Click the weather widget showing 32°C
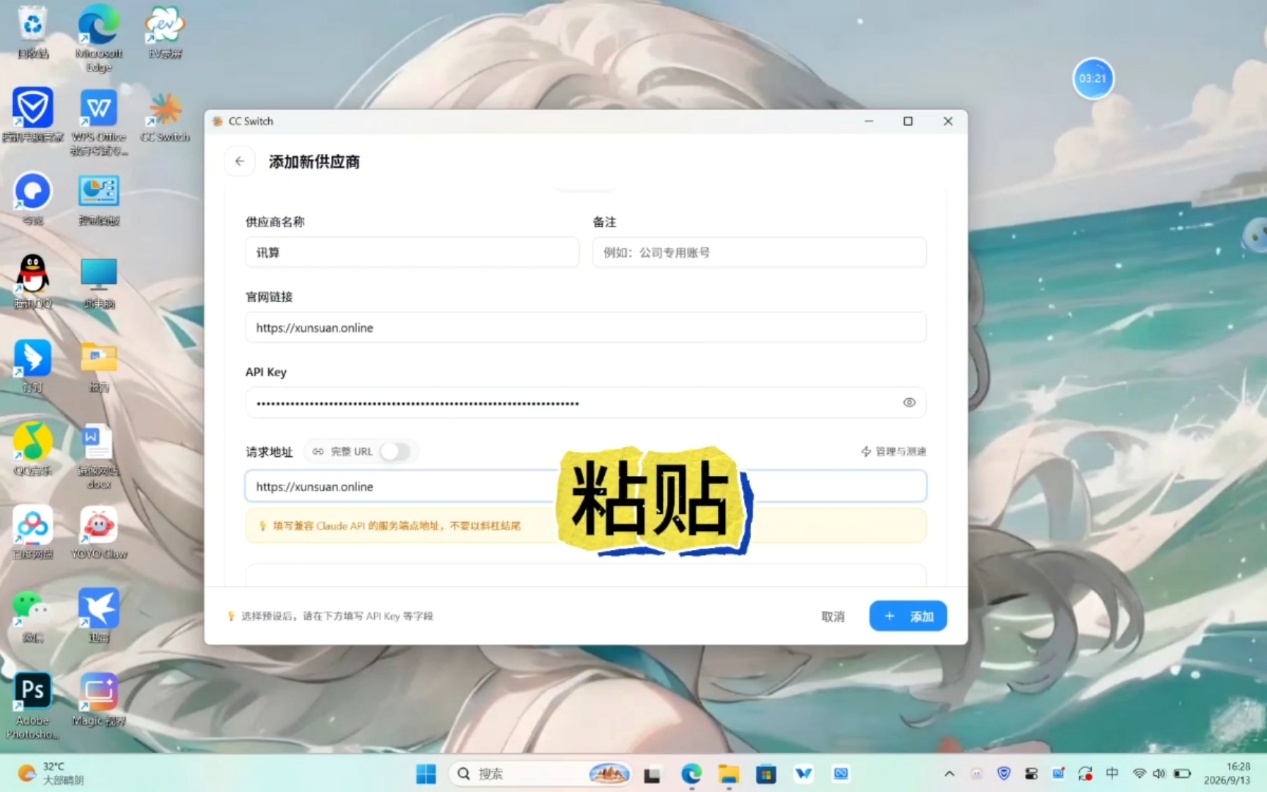 pos(52,773)
